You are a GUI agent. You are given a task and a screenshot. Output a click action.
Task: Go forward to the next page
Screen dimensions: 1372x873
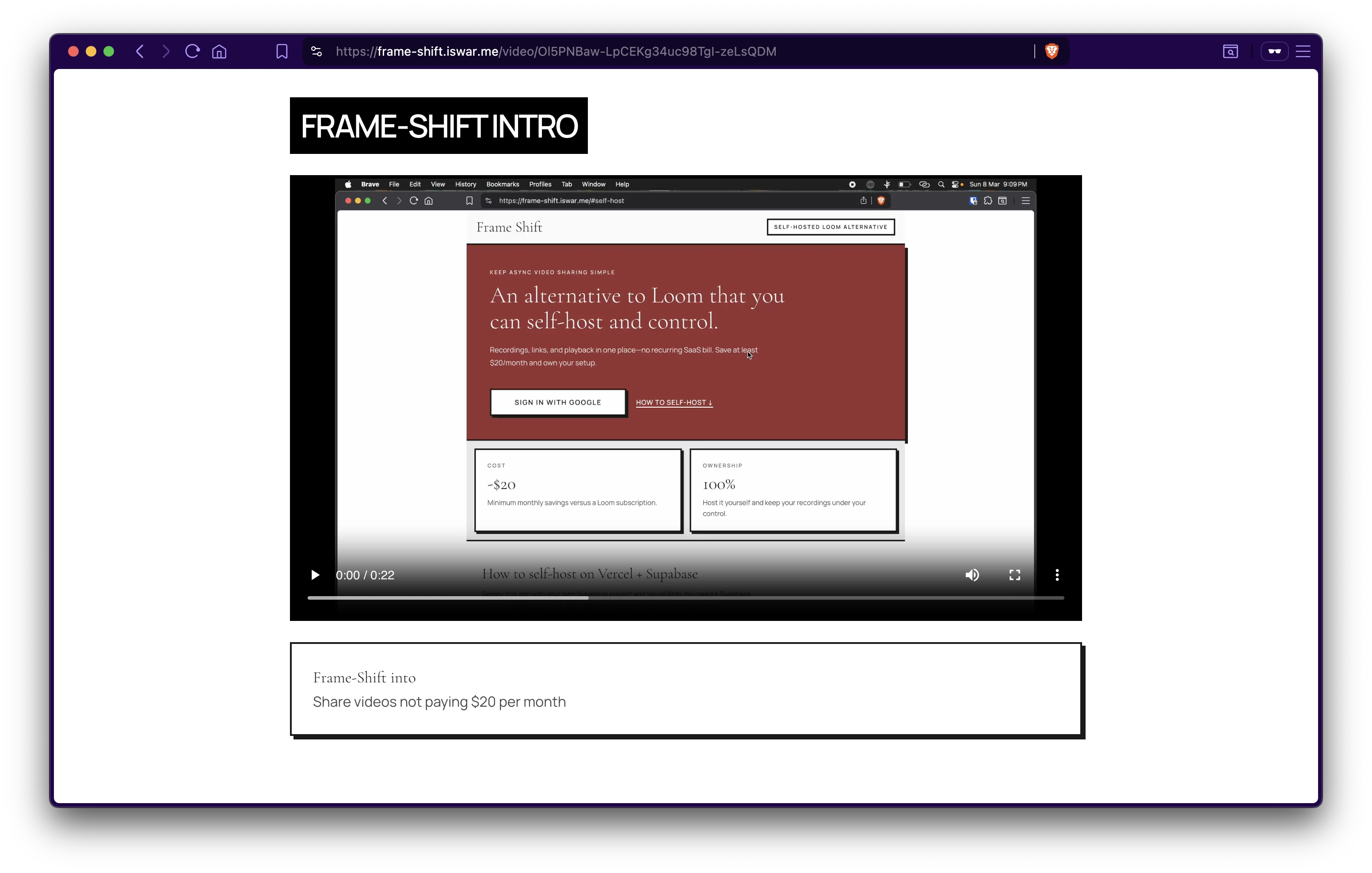point(166,51)
